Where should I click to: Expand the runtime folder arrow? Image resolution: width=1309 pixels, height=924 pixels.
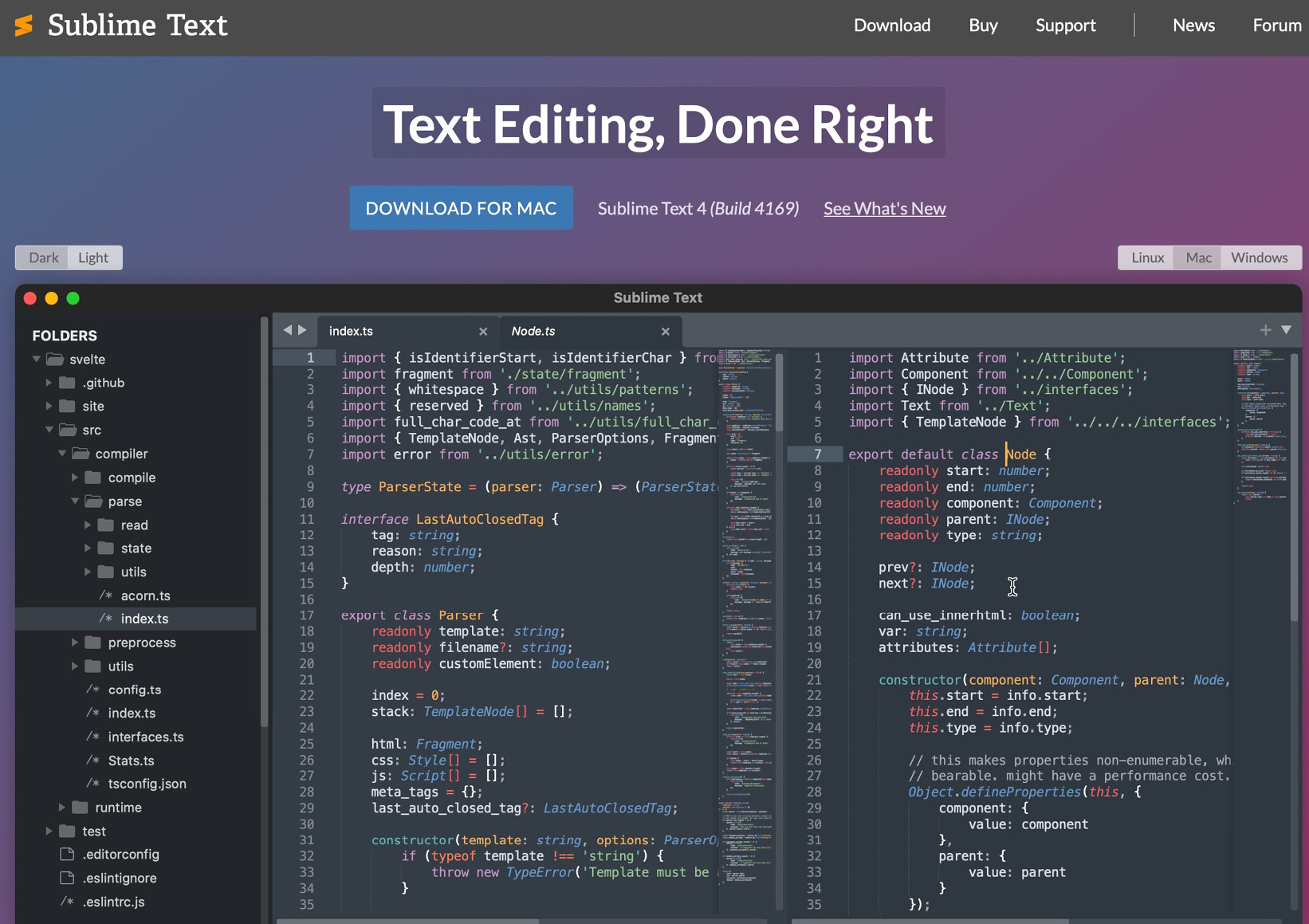click(x=61, y=808)
